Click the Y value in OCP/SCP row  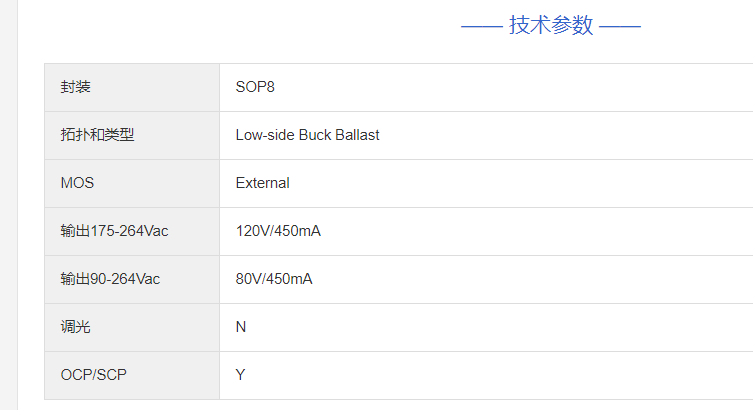pos(241,375)
